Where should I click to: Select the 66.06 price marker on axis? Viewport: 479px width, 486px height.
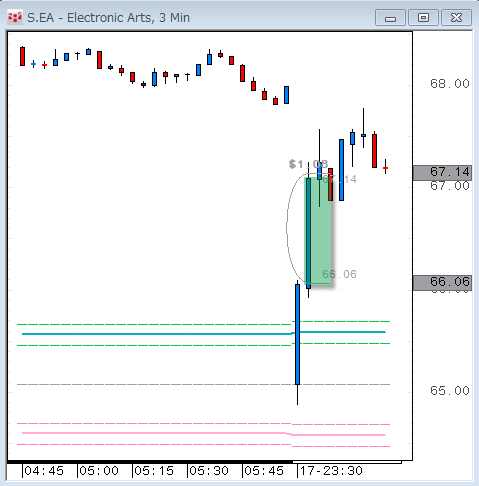click(x=442, y=283)
